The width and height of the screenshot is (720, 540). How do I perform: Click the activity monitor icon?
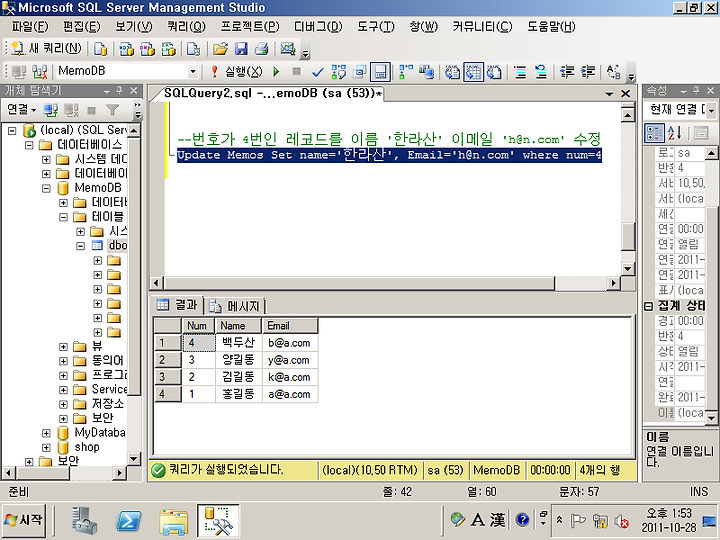pyautogui.click(x=288, y=49)
